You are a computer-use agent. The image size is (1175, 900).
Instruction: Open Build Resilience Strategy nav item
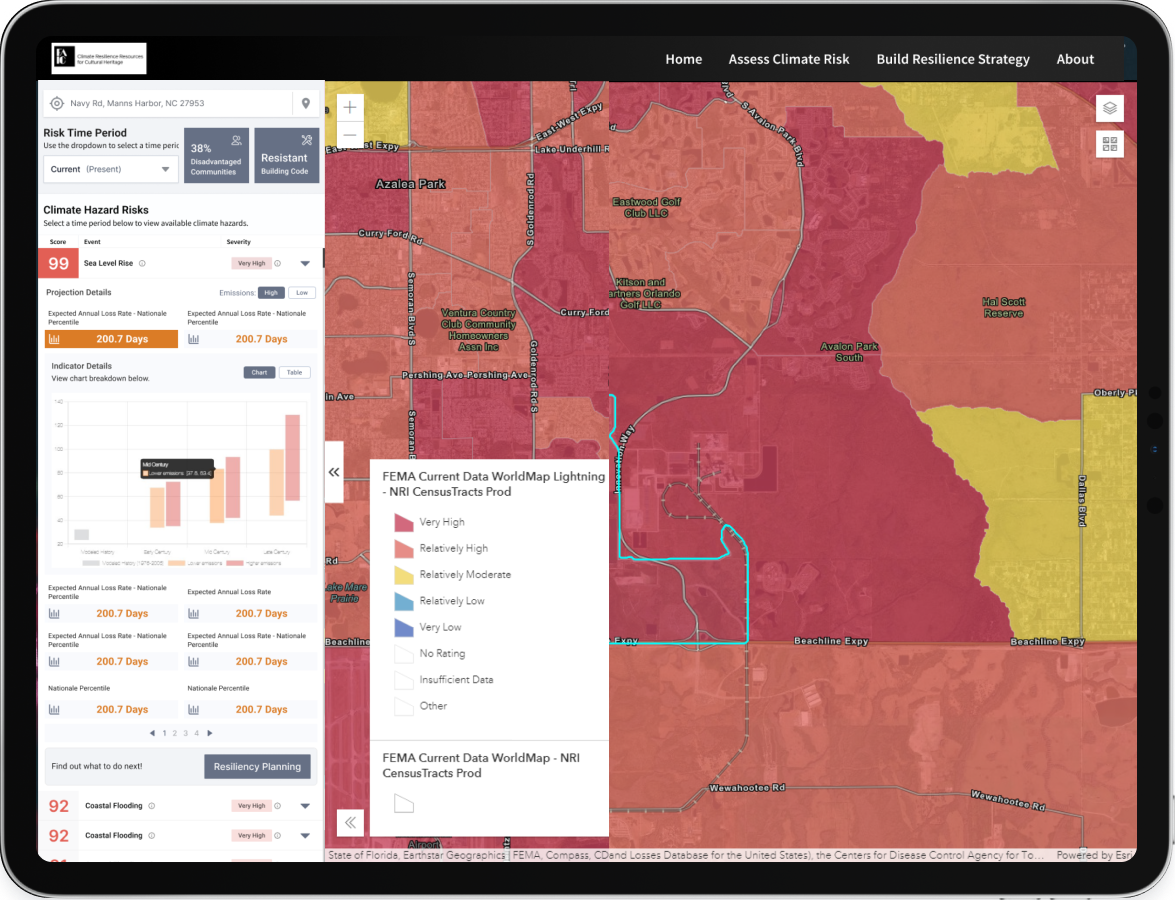(952, 59)
